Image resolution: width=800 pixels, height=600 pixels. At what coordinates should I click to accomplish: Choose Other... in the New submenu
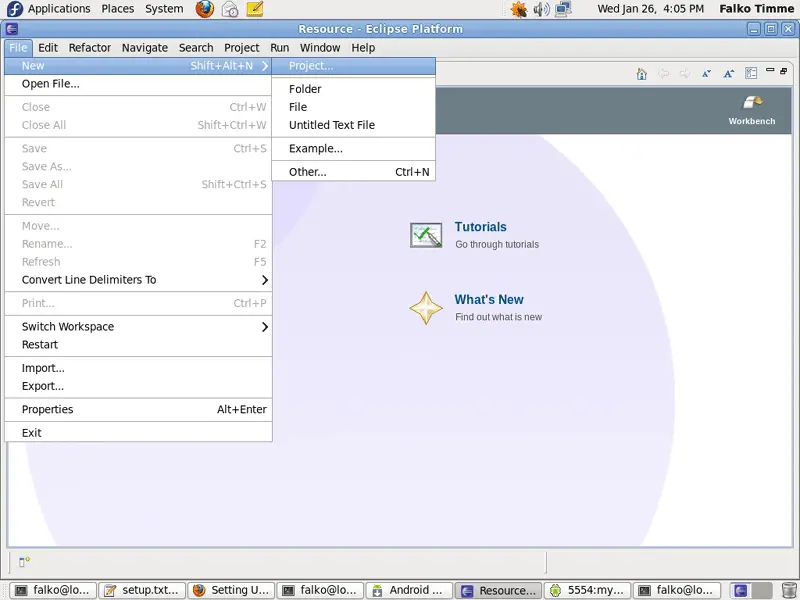(354, 172)
